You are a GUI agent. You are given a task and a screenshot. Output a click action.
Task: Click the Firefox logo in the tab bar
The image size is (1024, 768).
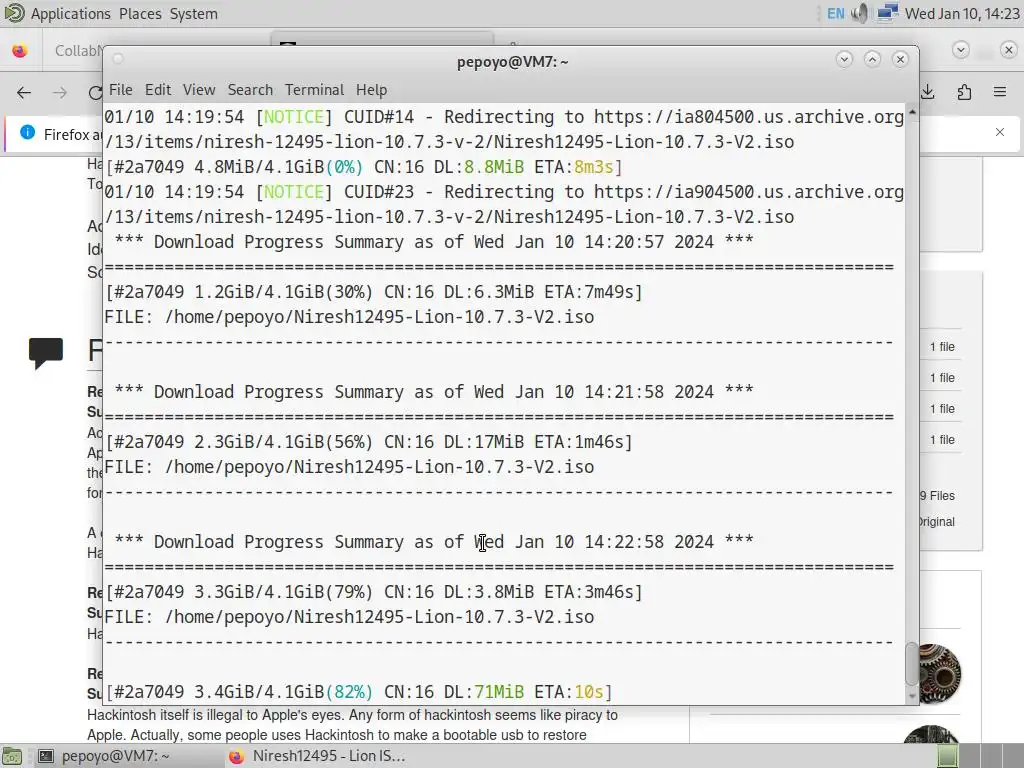pos(20,50)
